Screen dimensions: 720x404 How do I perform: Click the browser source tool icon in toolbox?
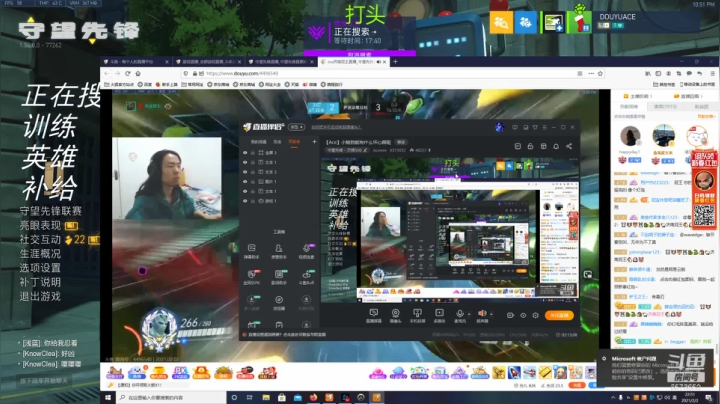(279, 302)
